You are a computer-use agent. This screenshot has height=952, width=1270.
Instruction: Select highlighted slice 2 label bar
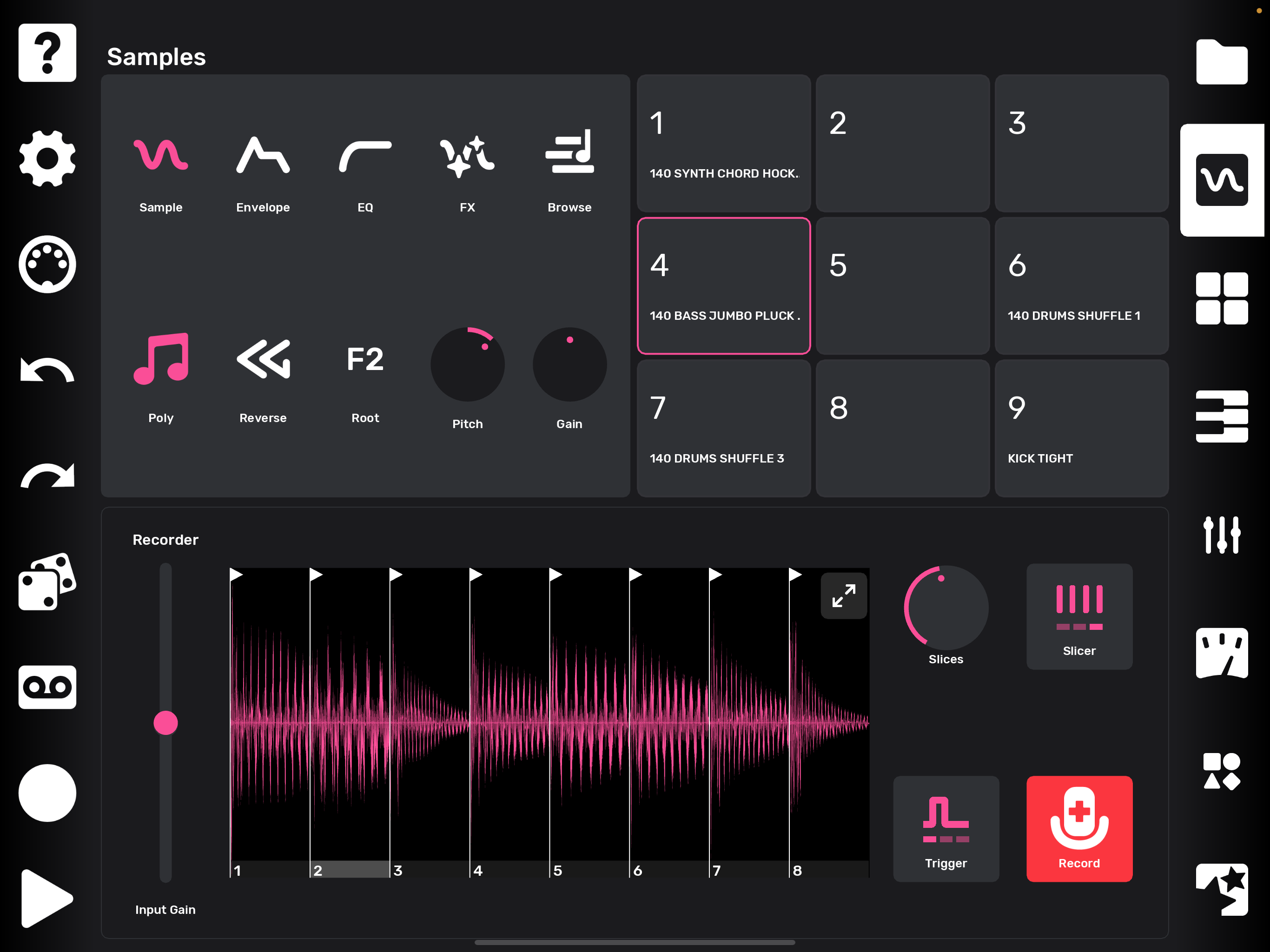pyautogui.click(x=350, y=869)
